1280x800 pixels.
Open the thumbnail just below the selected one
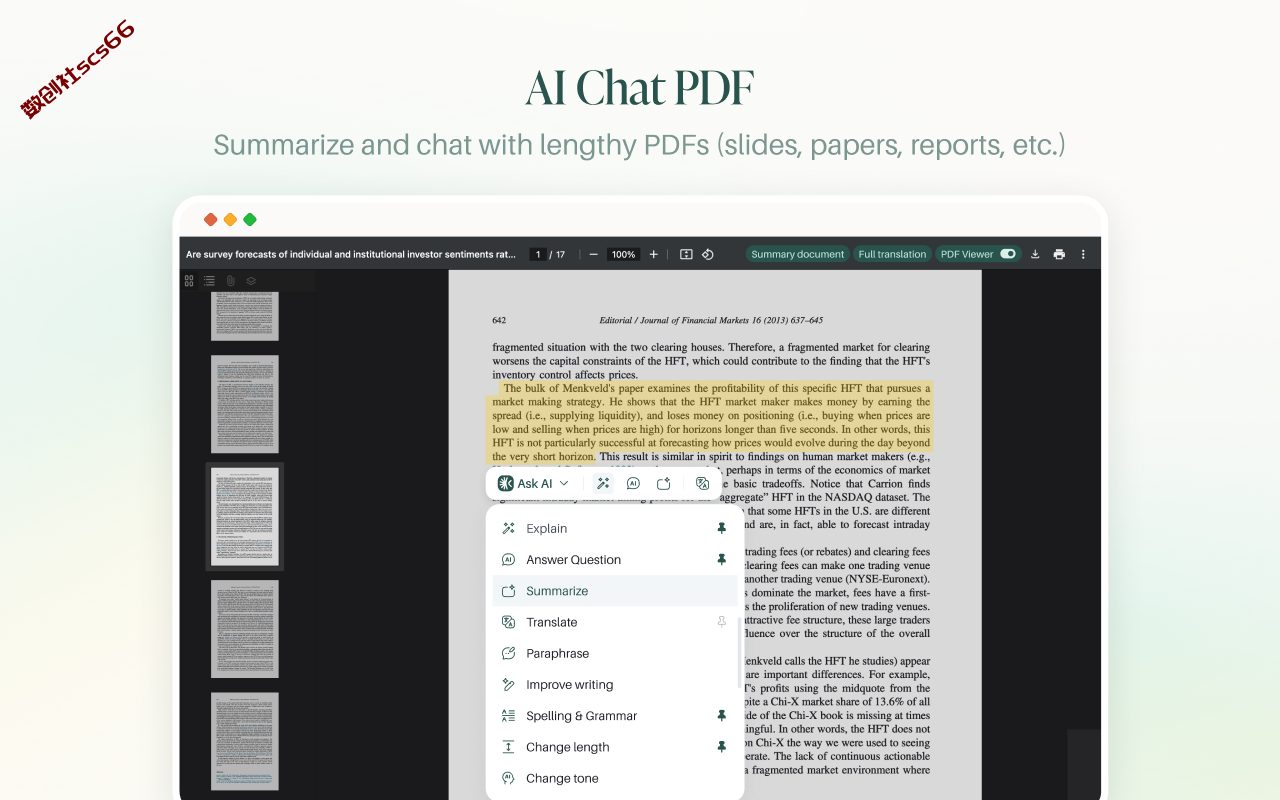(x=245, y=629)
